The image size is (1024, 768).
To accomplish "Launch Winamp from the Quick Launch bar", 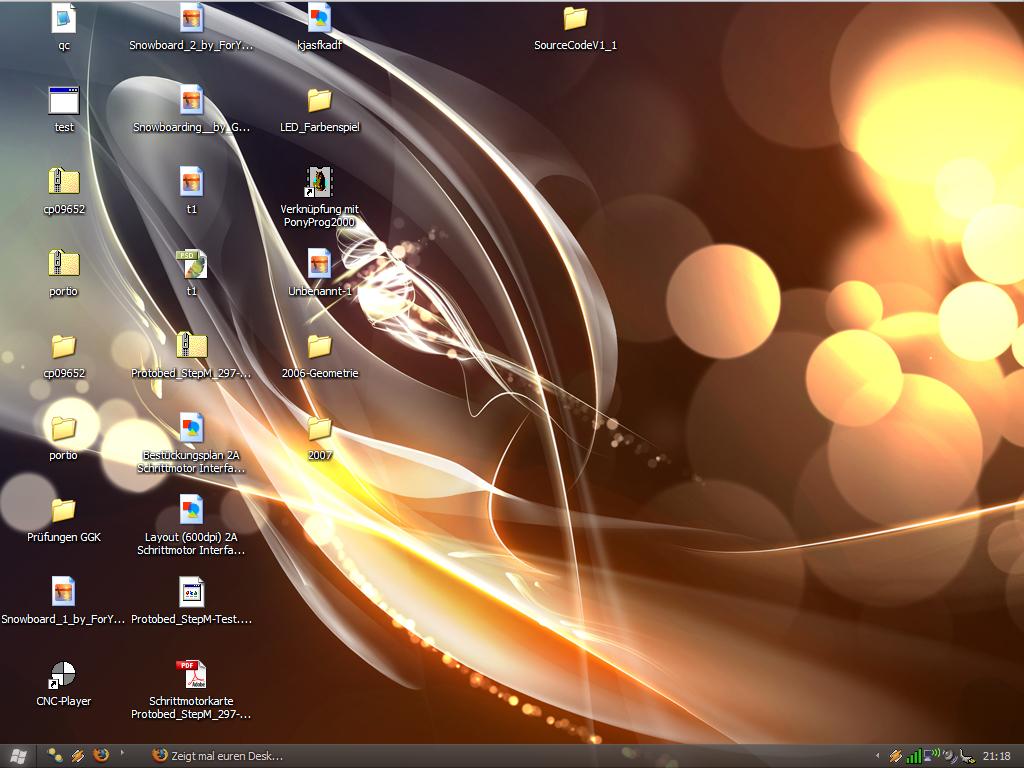I will (x=78, y=756).
